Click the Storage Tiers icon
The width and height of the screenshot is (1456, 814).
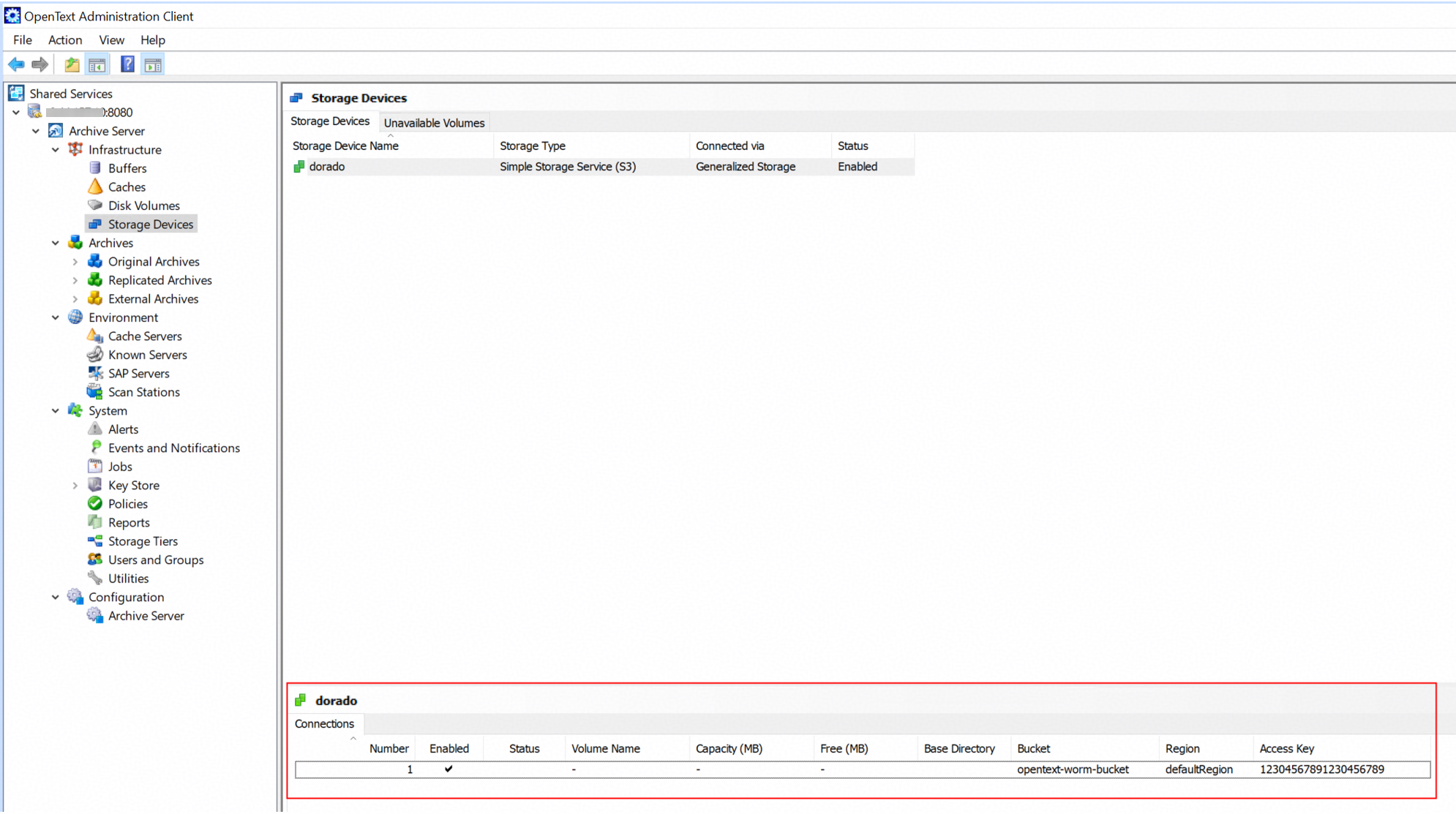(x=95, y=541)
